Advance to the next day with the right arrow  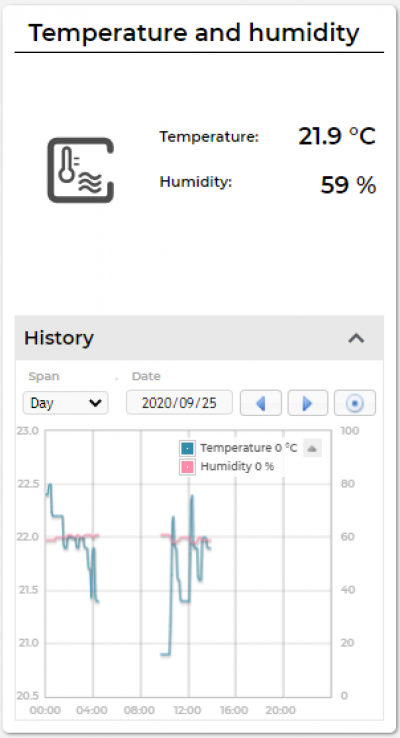point(308,403)
